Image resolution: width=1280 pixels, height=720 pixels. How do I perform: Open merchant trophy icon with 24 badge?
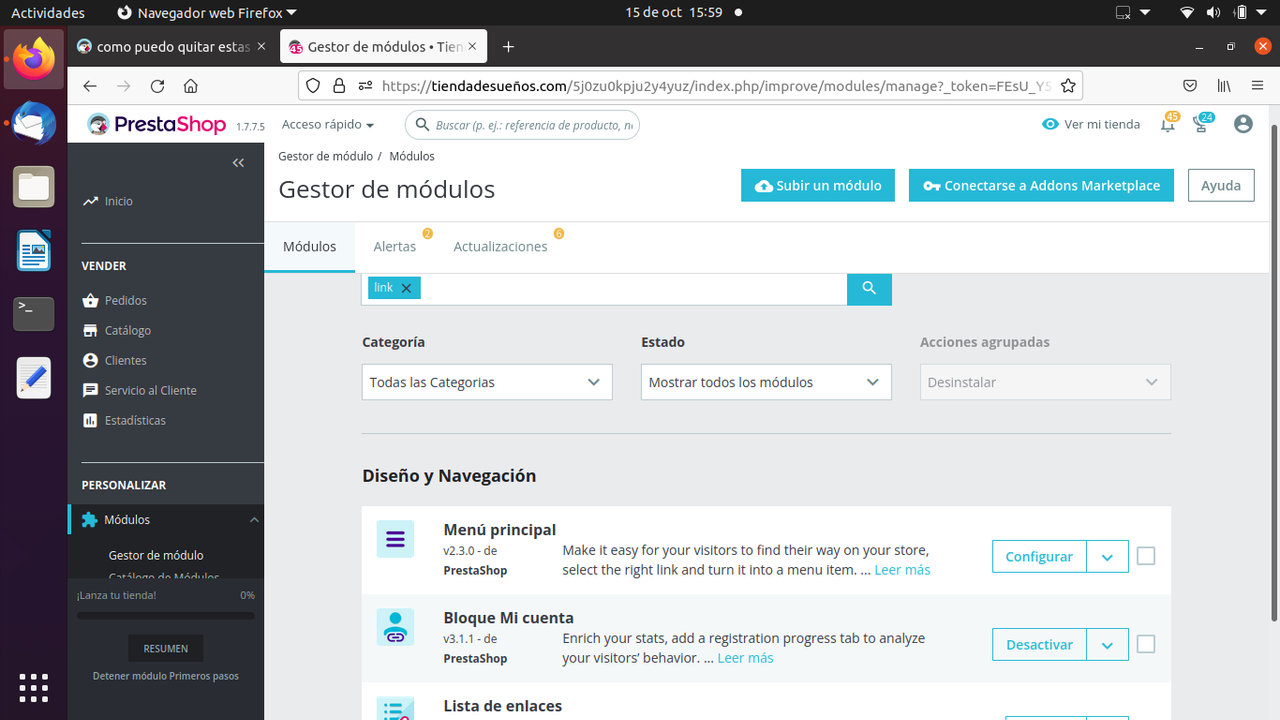tap(1202, 124)
